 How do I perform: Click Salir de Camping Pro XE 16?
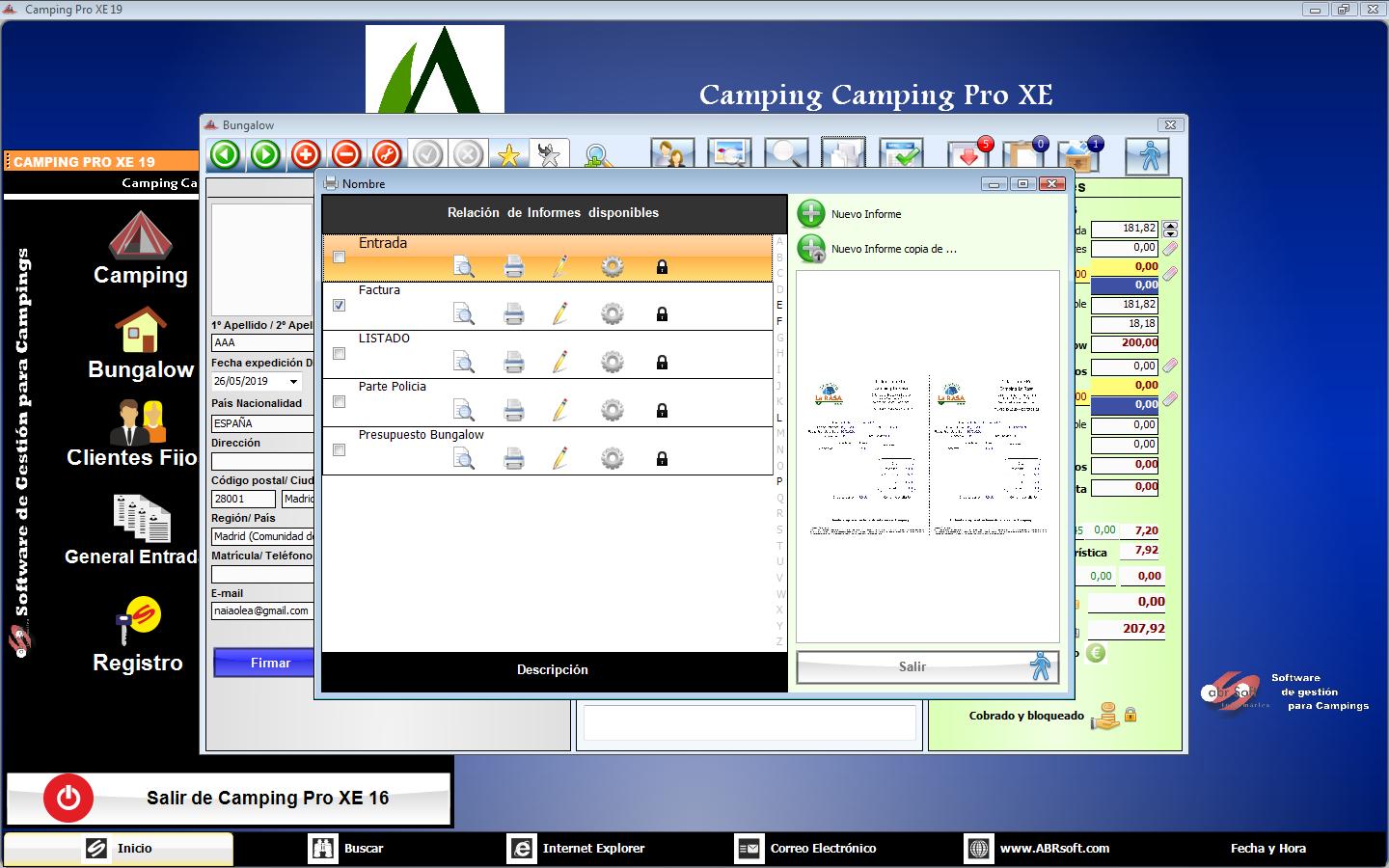point(229,799)
